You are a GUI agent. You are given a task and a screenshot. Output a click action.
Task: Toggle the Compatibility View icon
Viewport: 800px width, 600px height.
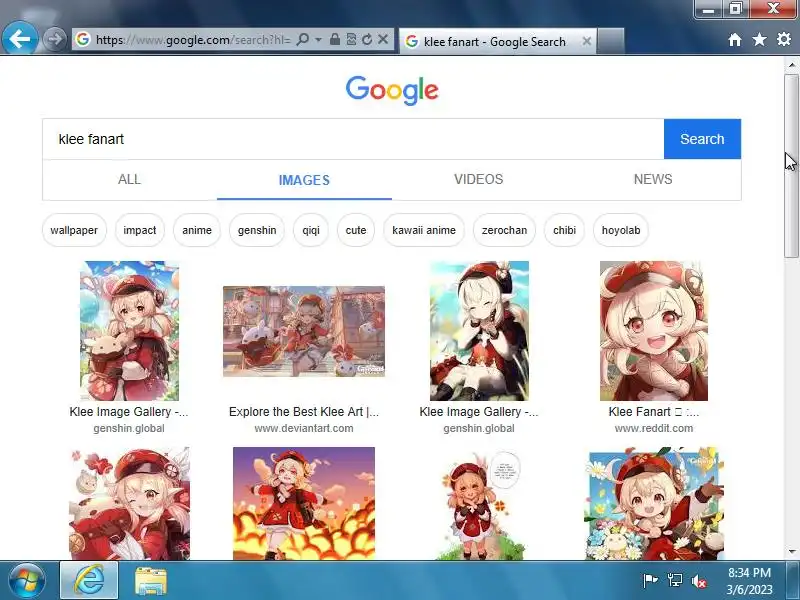click(351, 39)
